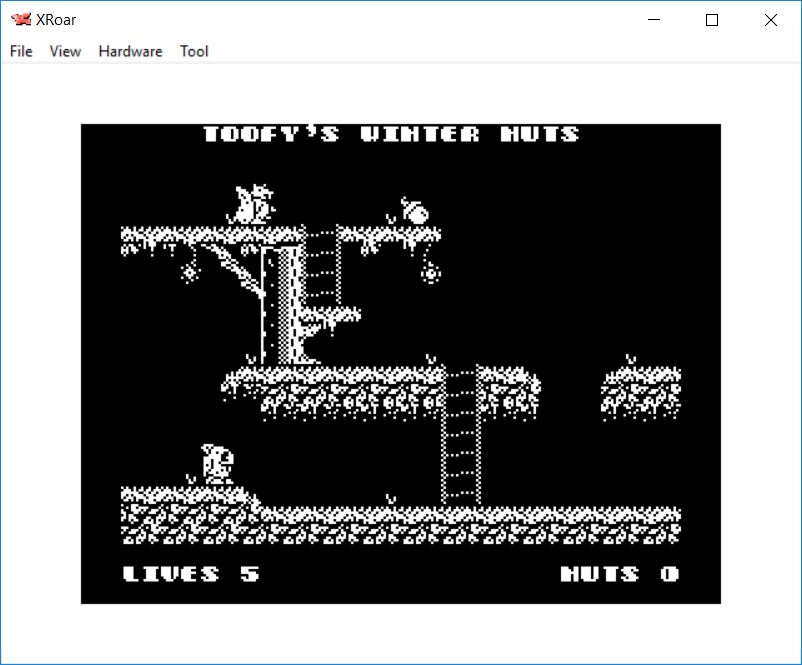Click the snowy tree trunk
The image size is (802, 665).
(281, 305)
